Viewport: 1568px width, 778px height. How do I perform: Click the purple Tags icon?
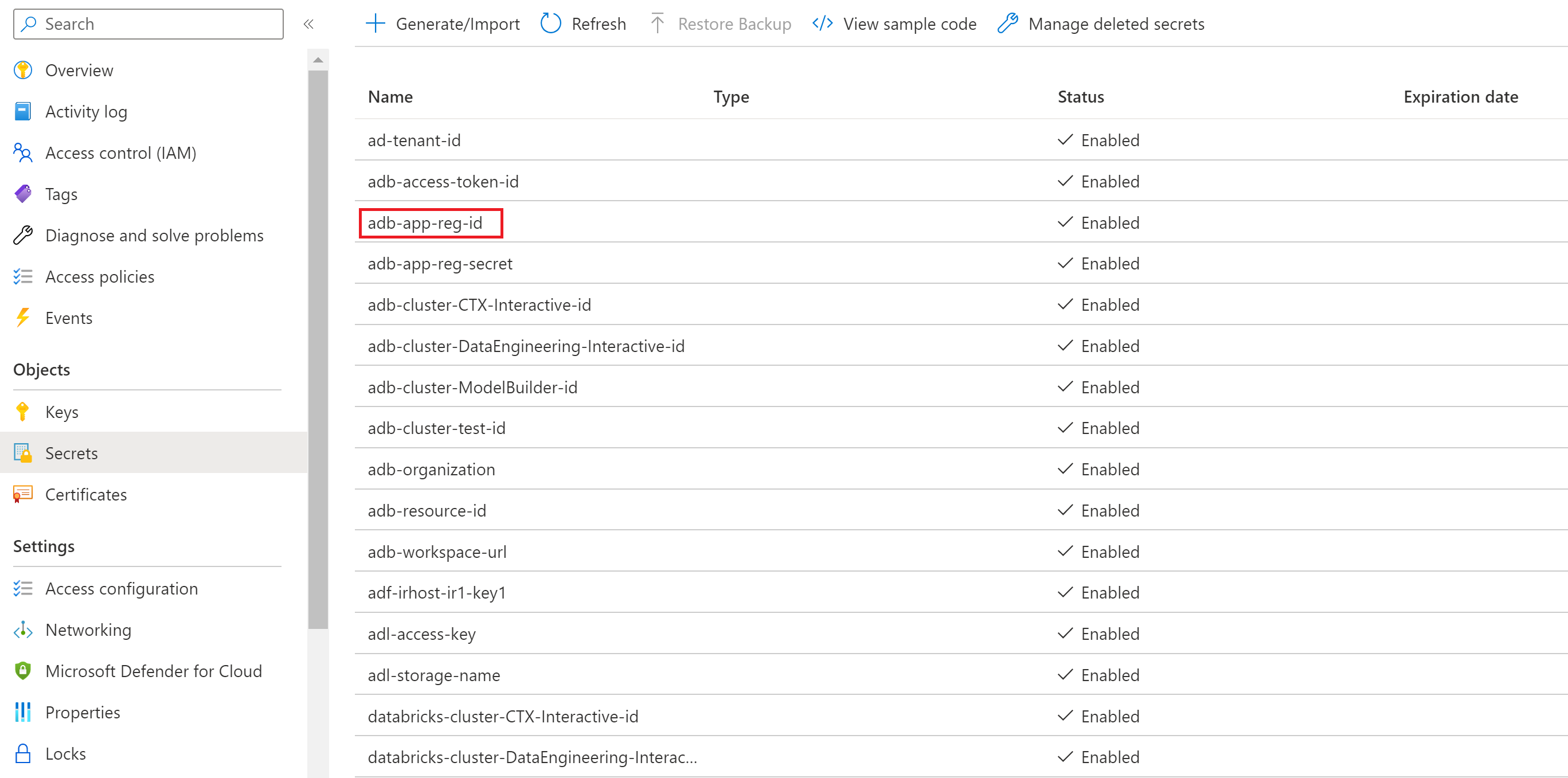(x=23, y=194)
